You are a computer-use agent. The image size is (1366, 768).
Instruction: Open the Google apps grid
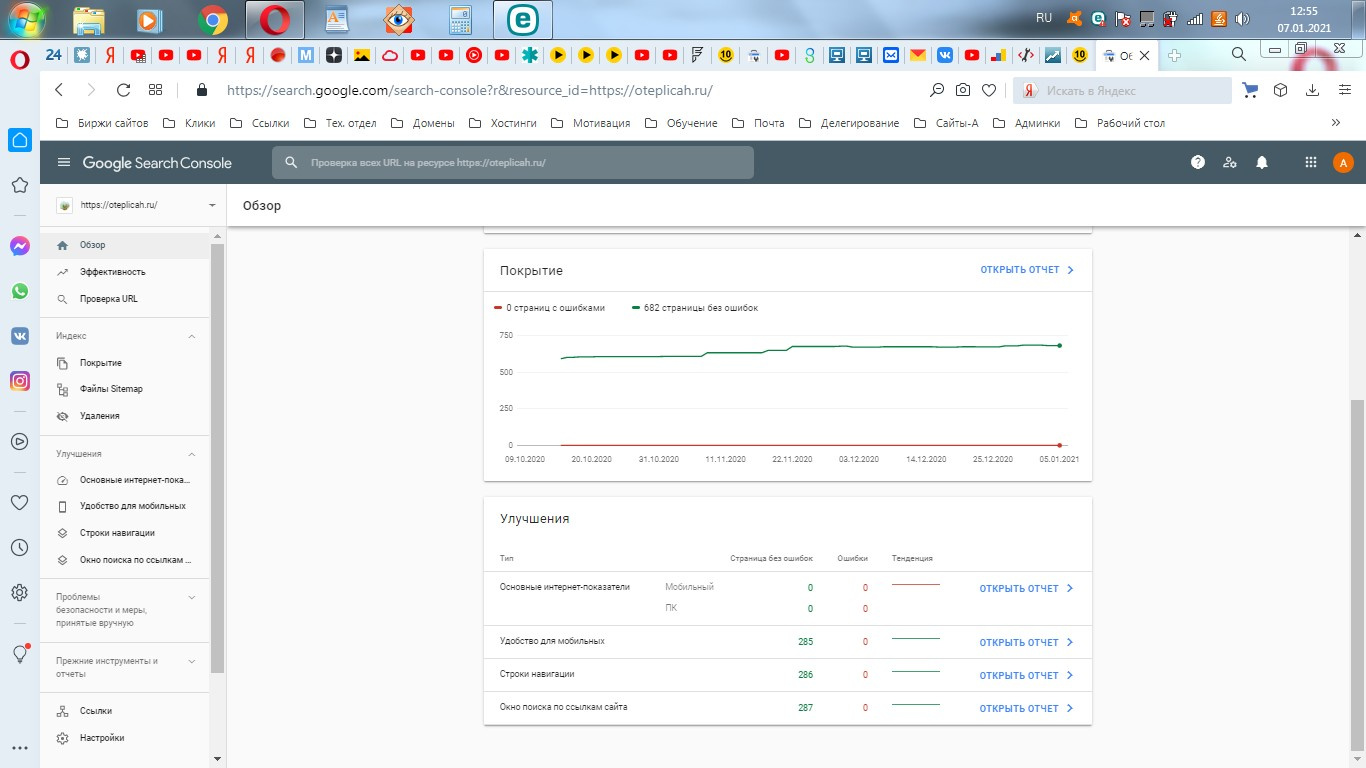click(x=1311, y=163)
